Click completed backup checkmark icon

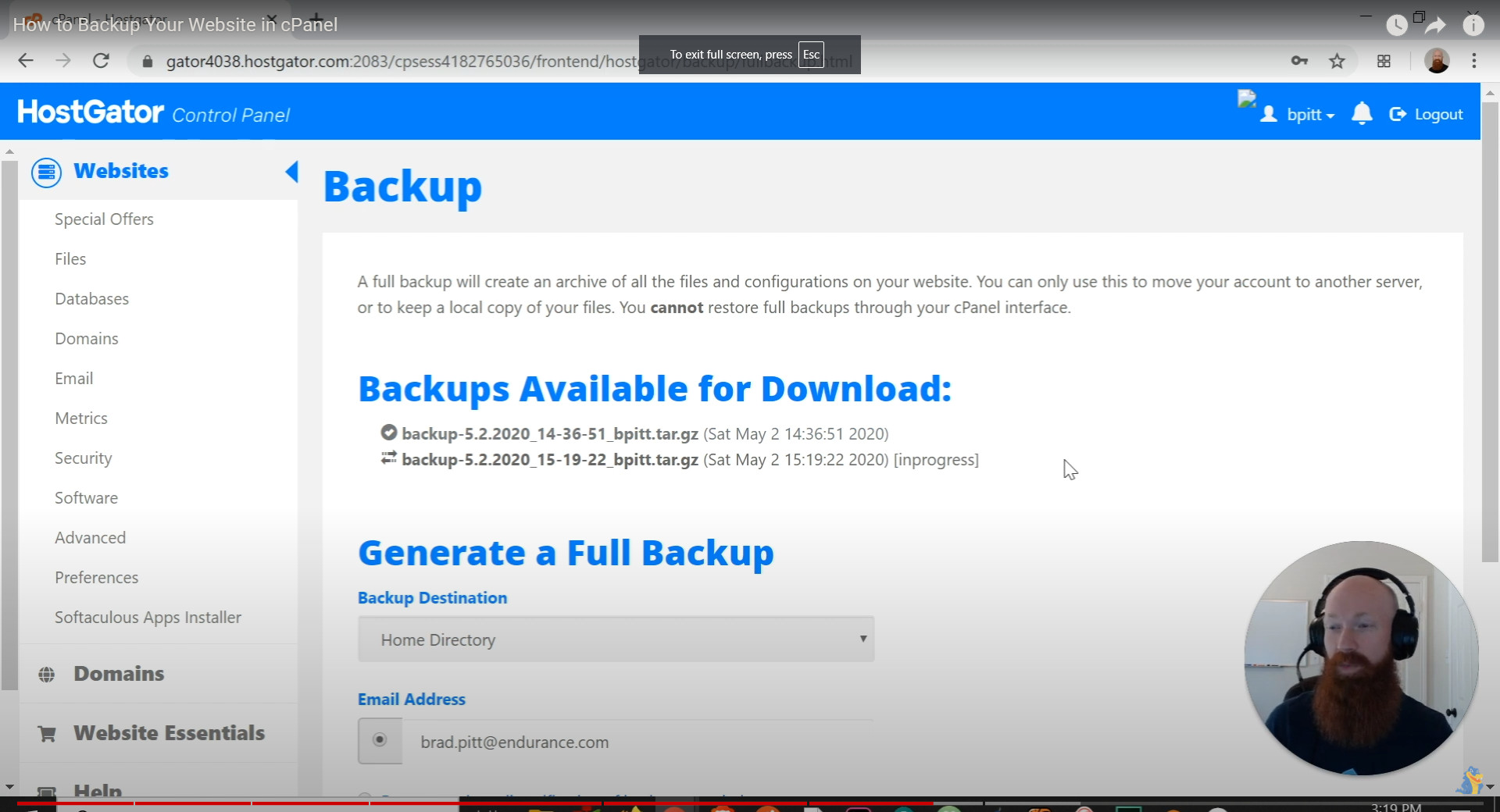(388, 432)
